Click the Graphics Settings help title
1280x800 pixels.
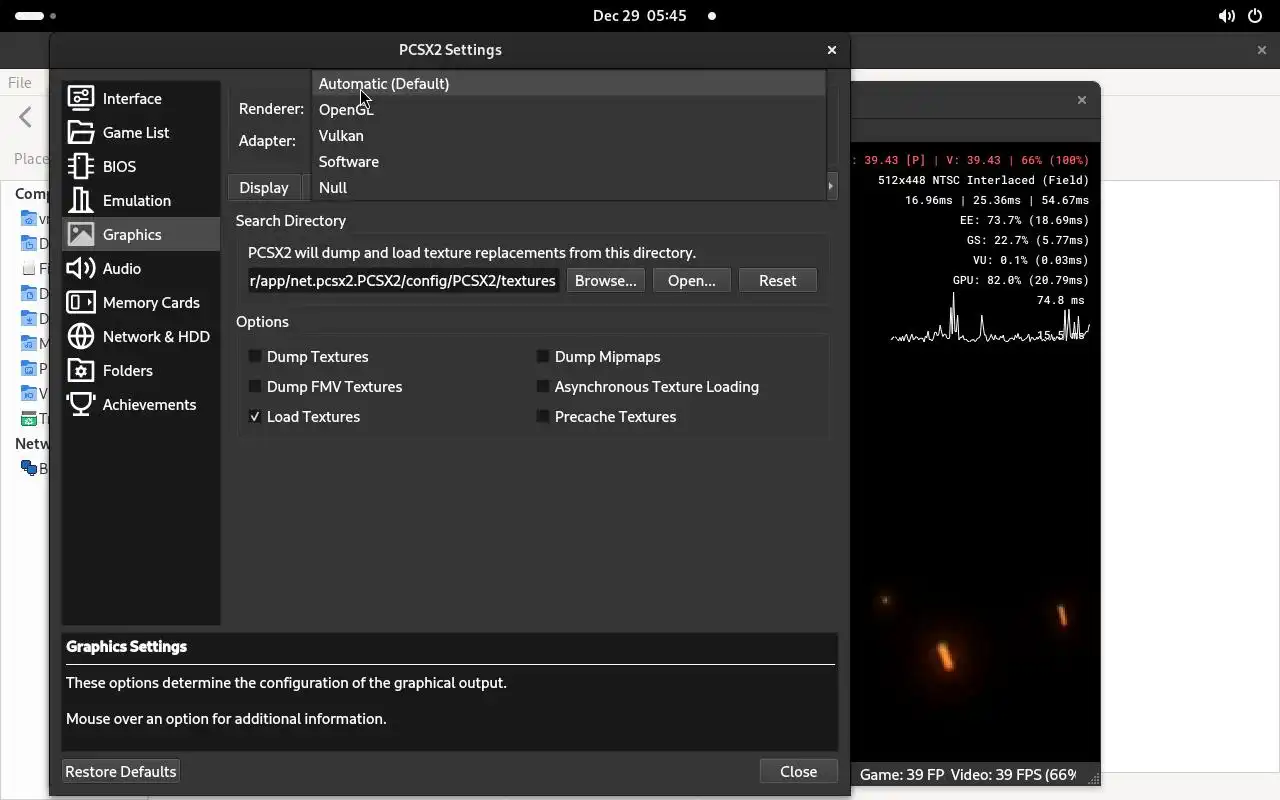click(x=126, y=646)
